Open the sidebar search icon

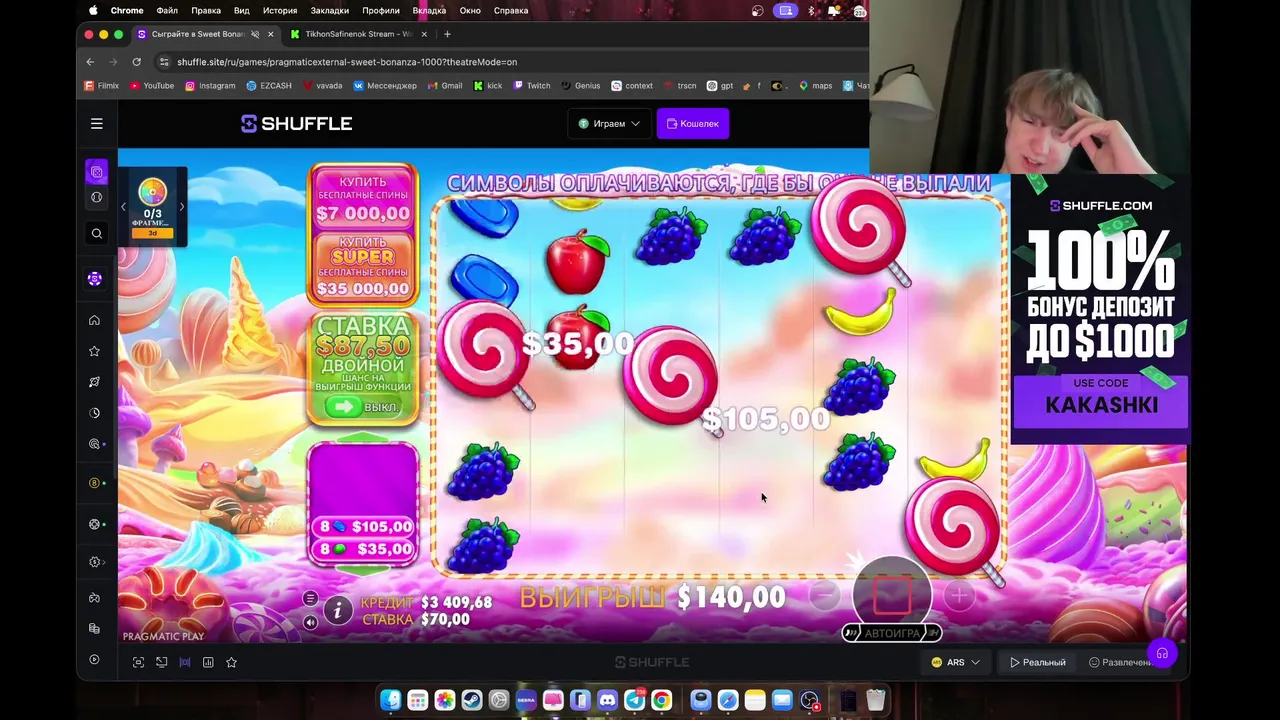(97, 234)
